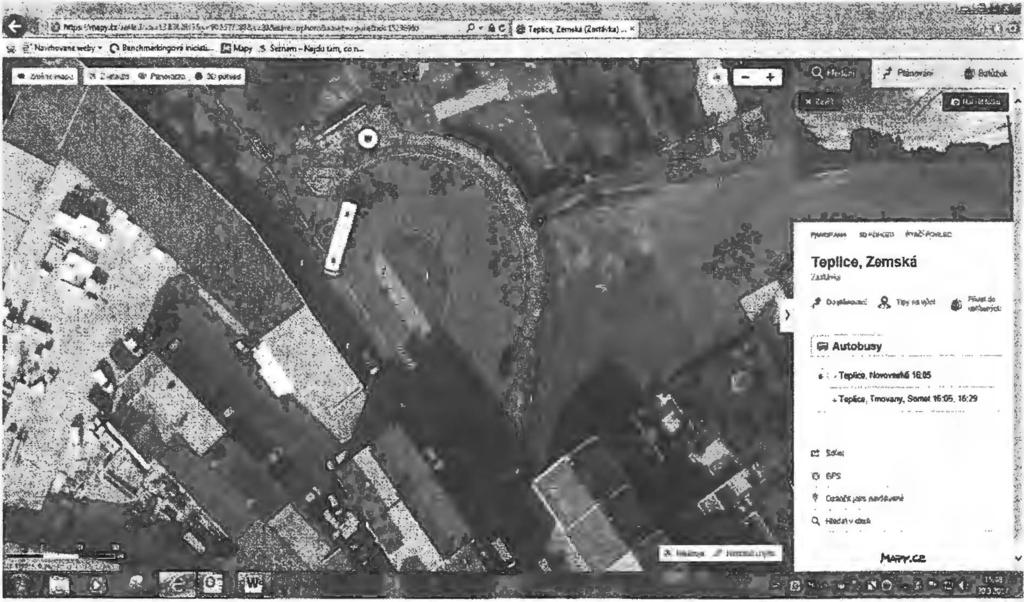Open the address bar search magnifier
Image resolution: width=1024 pixels, height=602 pixels.
tap(471, 28)
